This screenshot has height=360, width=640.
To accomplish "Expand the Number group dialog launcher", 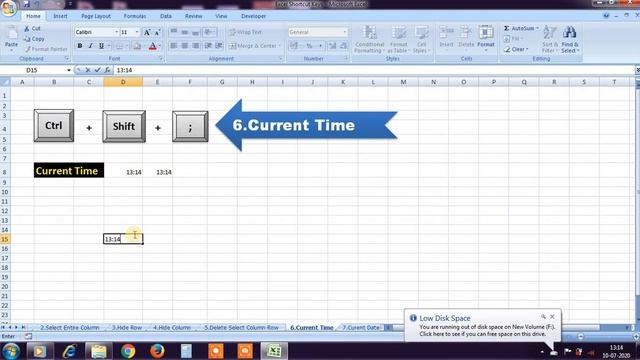I will click(346, 59).
